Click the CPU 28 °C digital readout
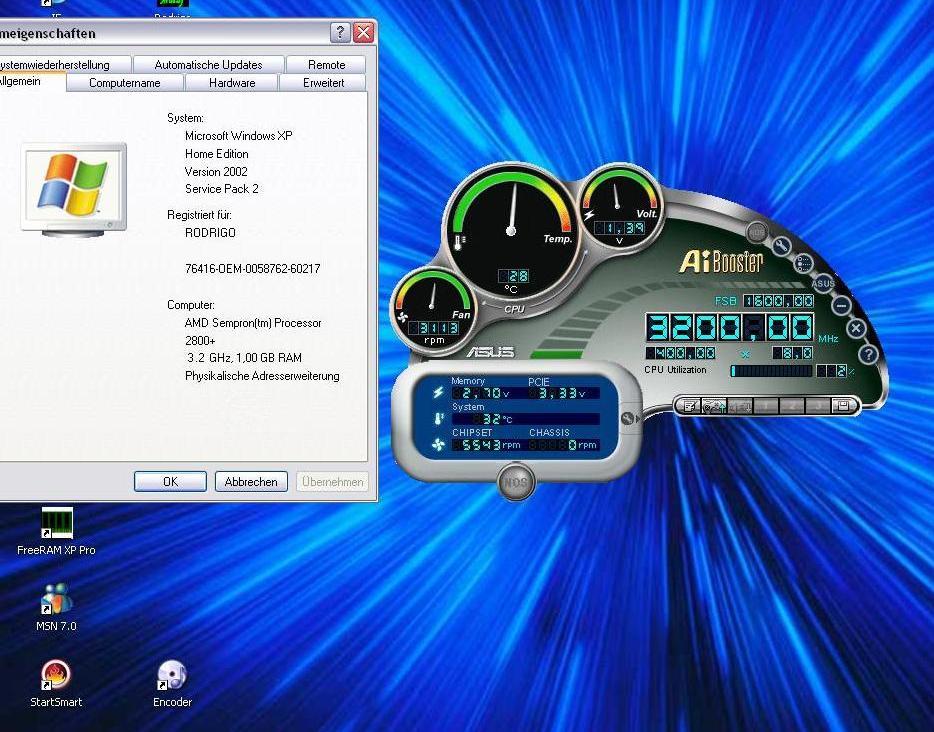 tap(513, 276)
